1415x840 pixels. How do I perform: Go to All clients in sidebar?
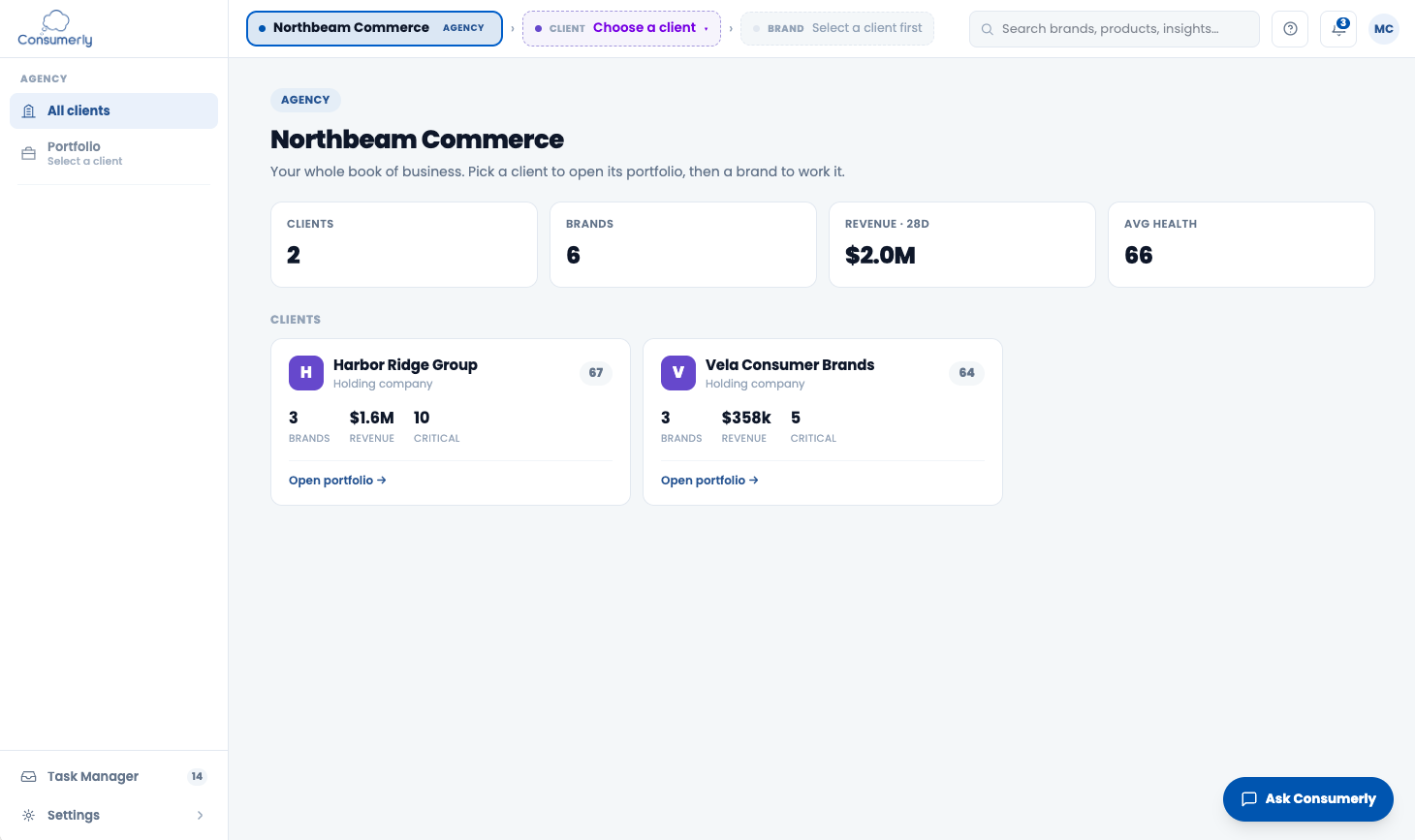[113, 111]
